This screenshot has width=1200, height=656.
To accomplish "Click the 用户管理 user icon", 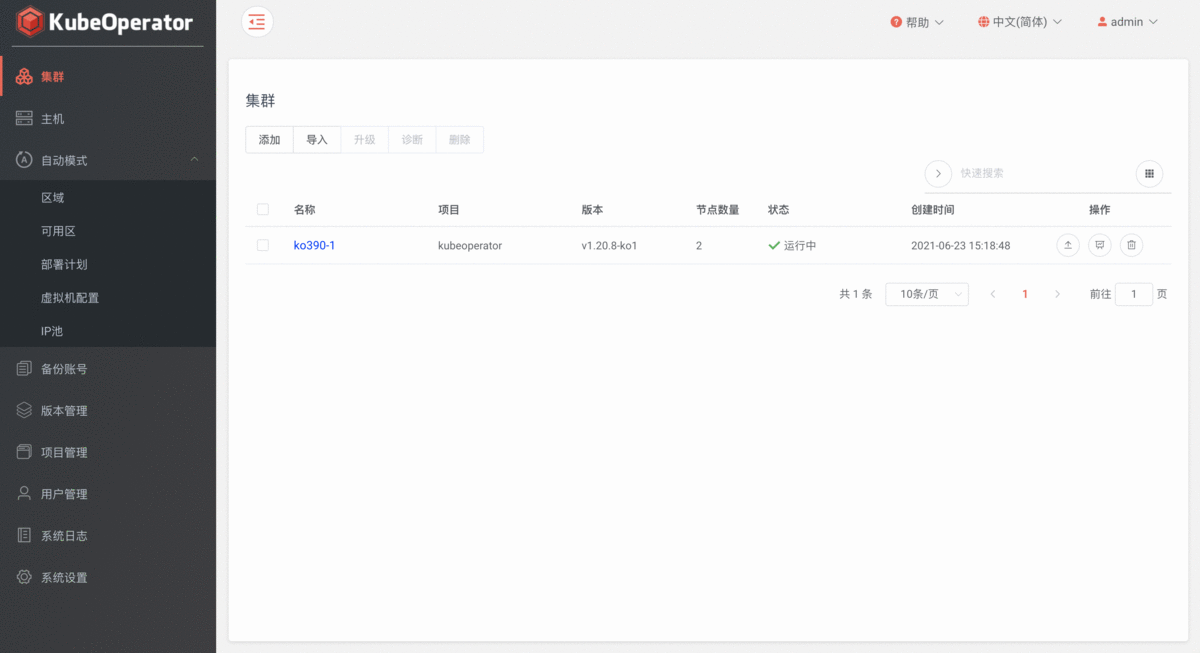I will click(25, 494).
